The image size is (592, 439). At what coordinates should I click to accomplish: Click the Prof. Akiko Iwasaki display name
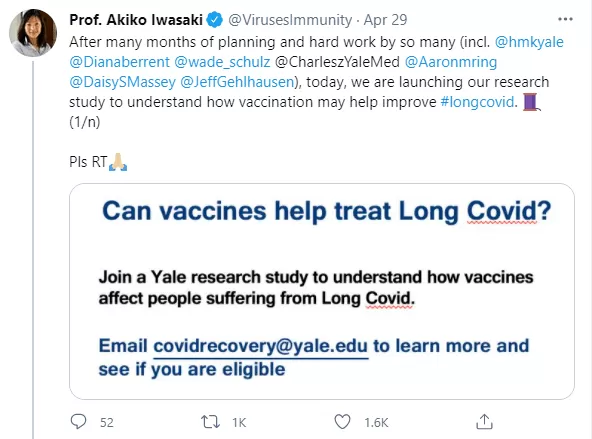[x=136, y=20]
